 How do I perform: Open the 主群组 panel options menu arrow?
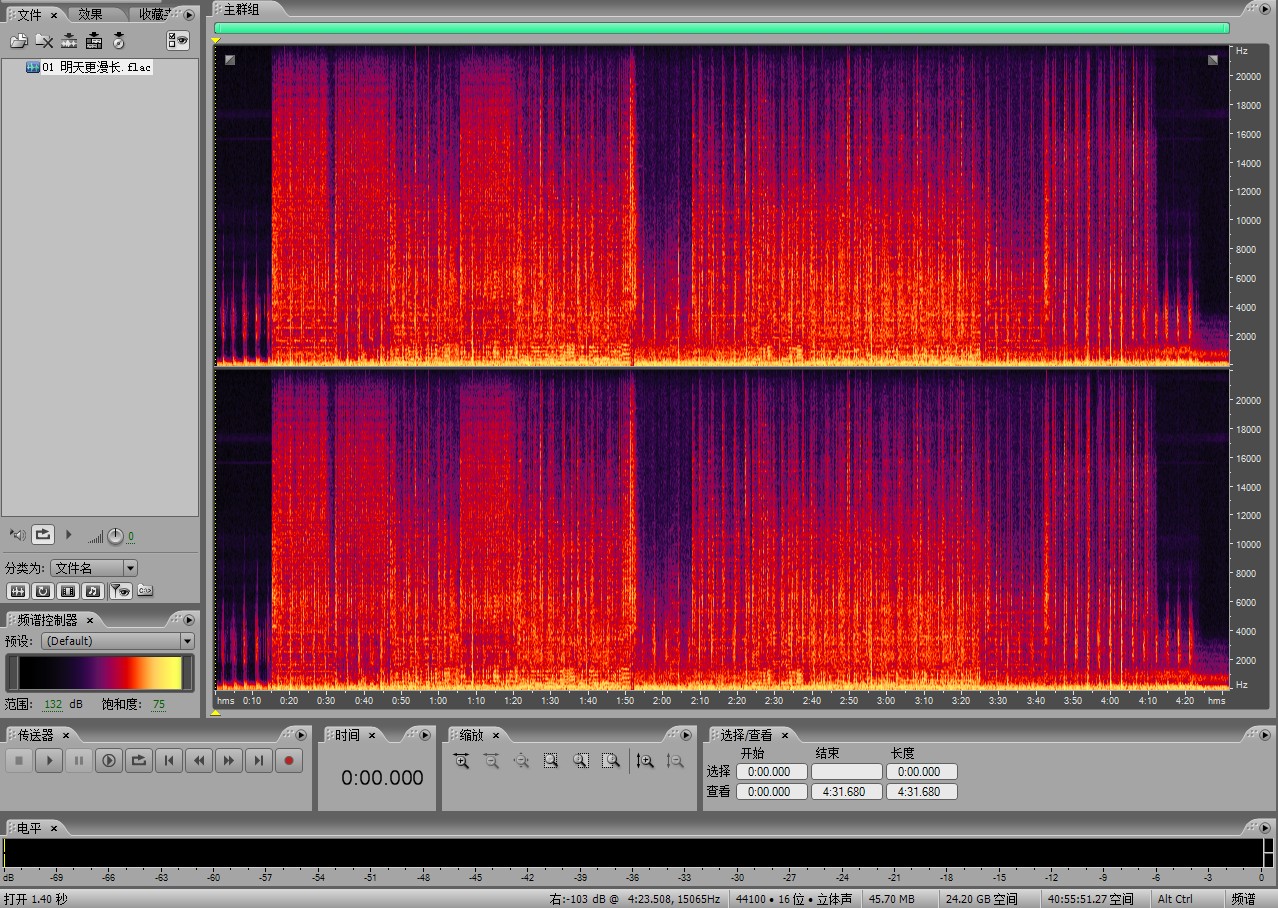(x=1264, y=8)
